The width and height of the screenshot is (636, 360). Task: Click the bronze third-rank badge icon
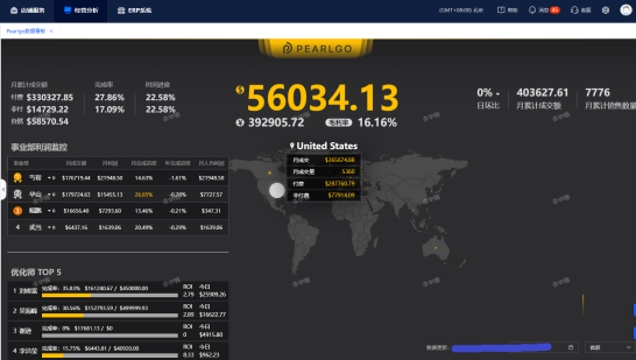[x=17, y=210]
